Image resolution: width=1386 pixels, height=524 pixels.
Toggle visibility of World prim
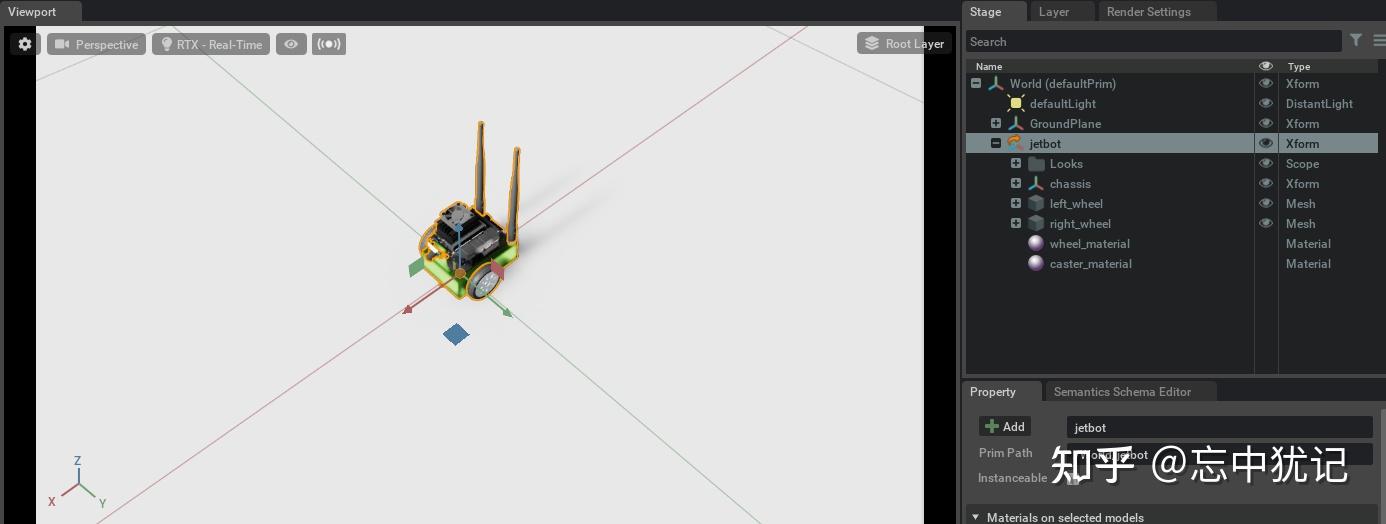point(1266,84)
